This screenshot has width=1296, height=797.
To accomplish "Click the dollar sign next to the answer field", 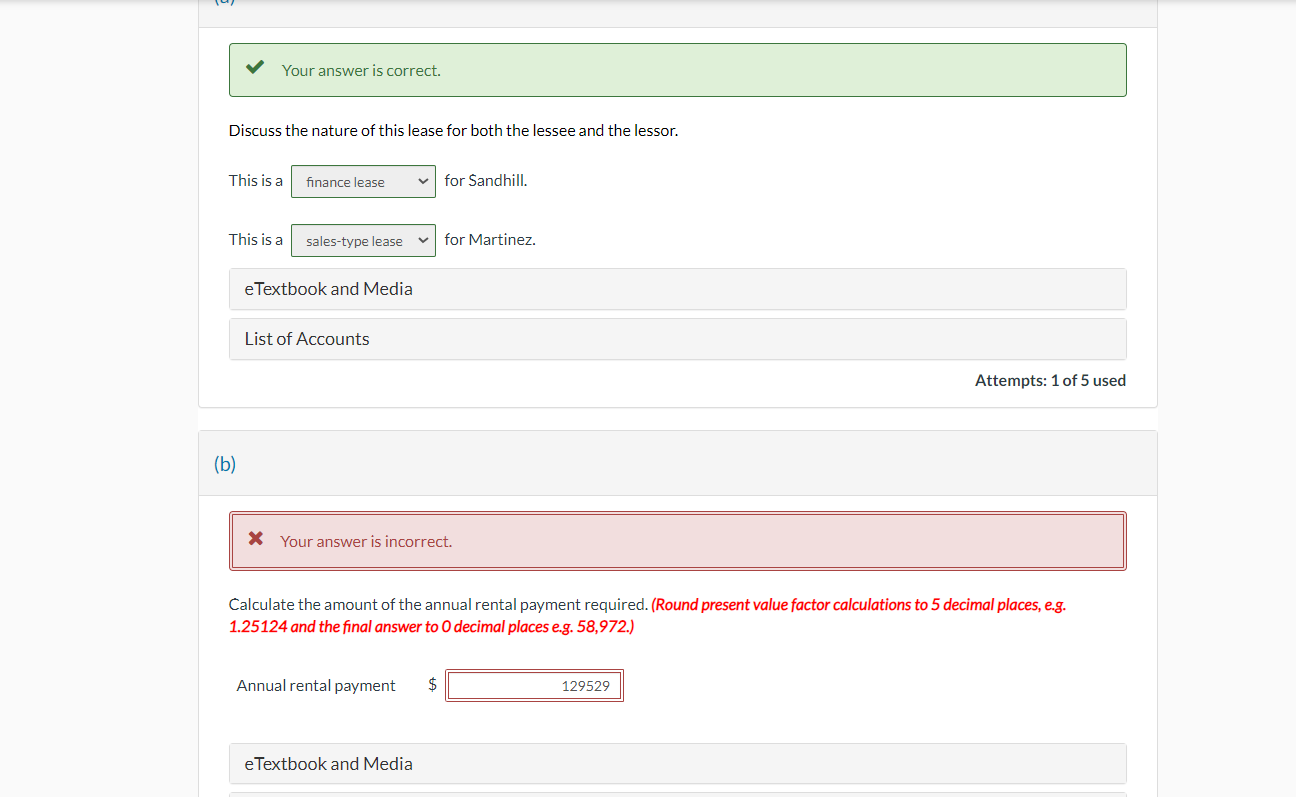I will pos(432,684).
